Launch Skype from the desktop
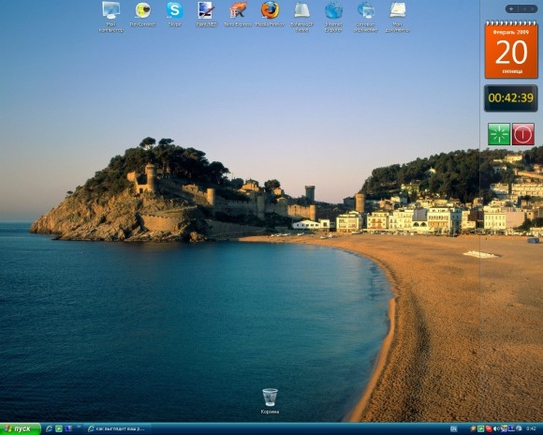 click(175, 14)
